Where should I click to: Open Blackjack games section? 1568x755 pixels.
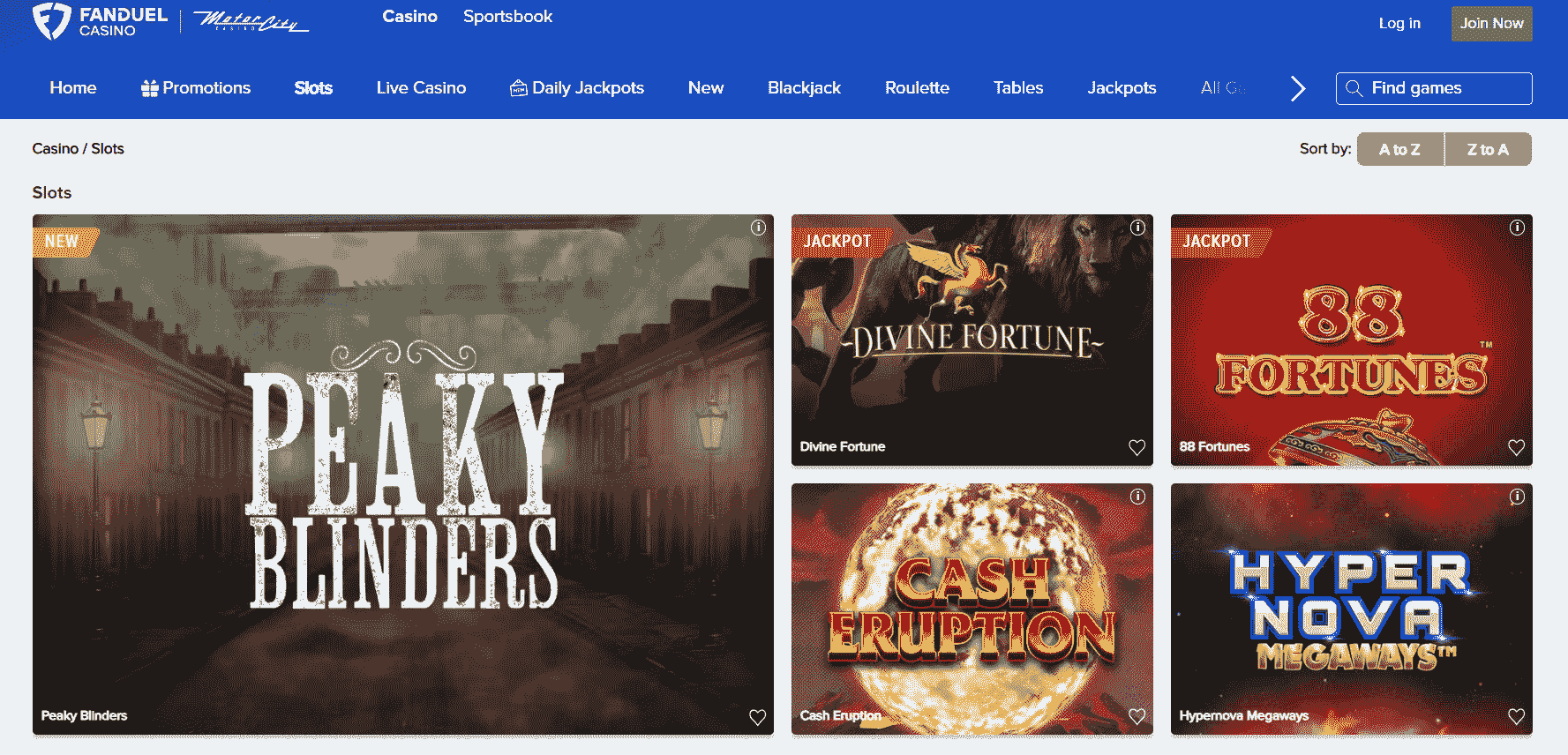click(x=804, y=88)
